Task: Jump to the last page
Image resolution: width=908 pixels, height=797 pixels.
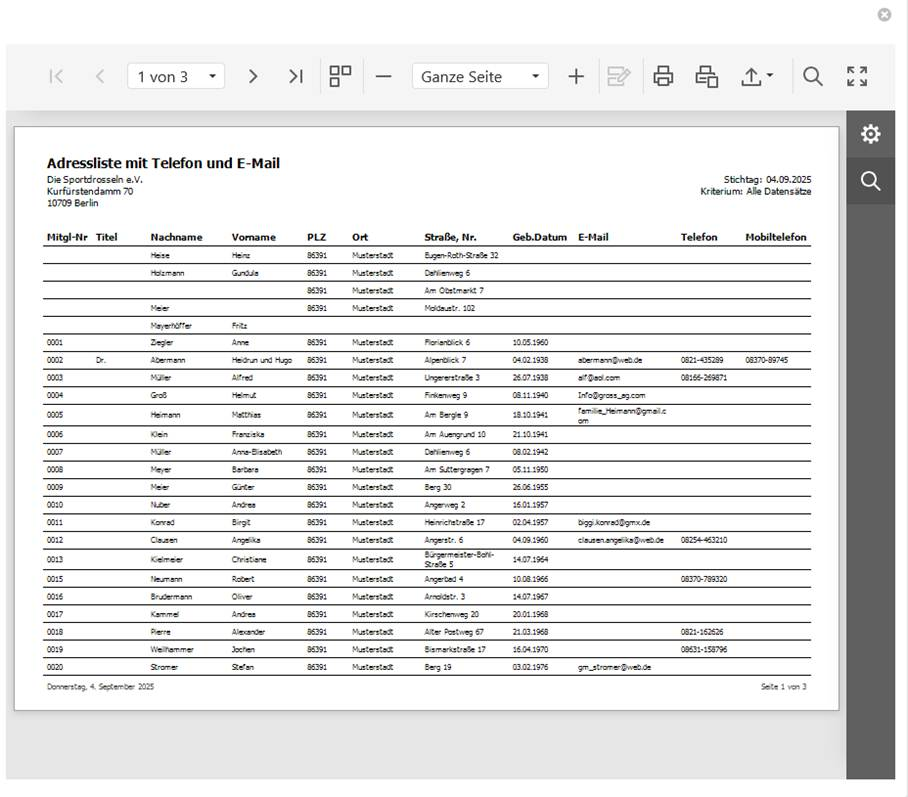Action: click(295, 76)
